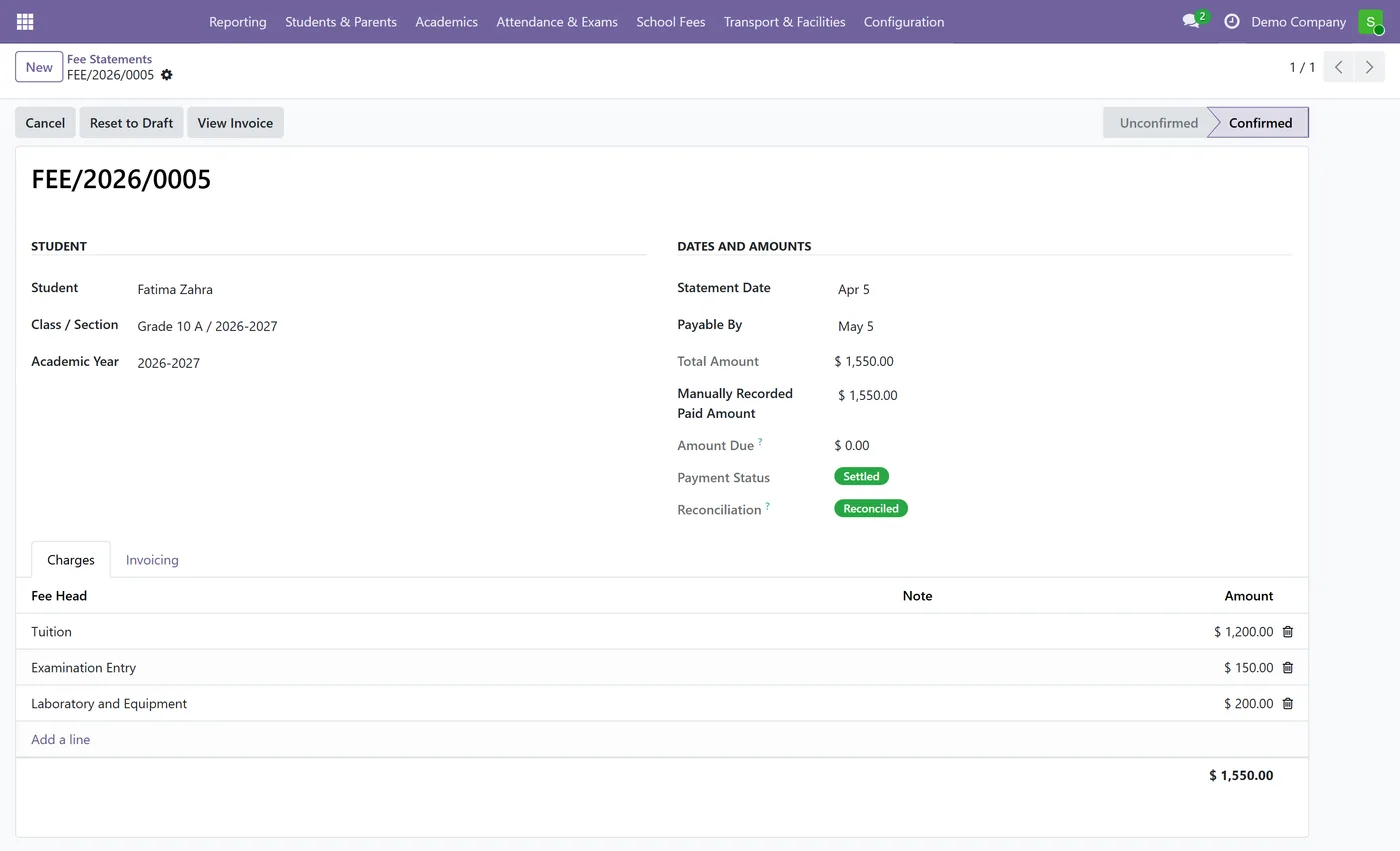Open the conversations chat icon
1400x851 pixels.
1190,21
